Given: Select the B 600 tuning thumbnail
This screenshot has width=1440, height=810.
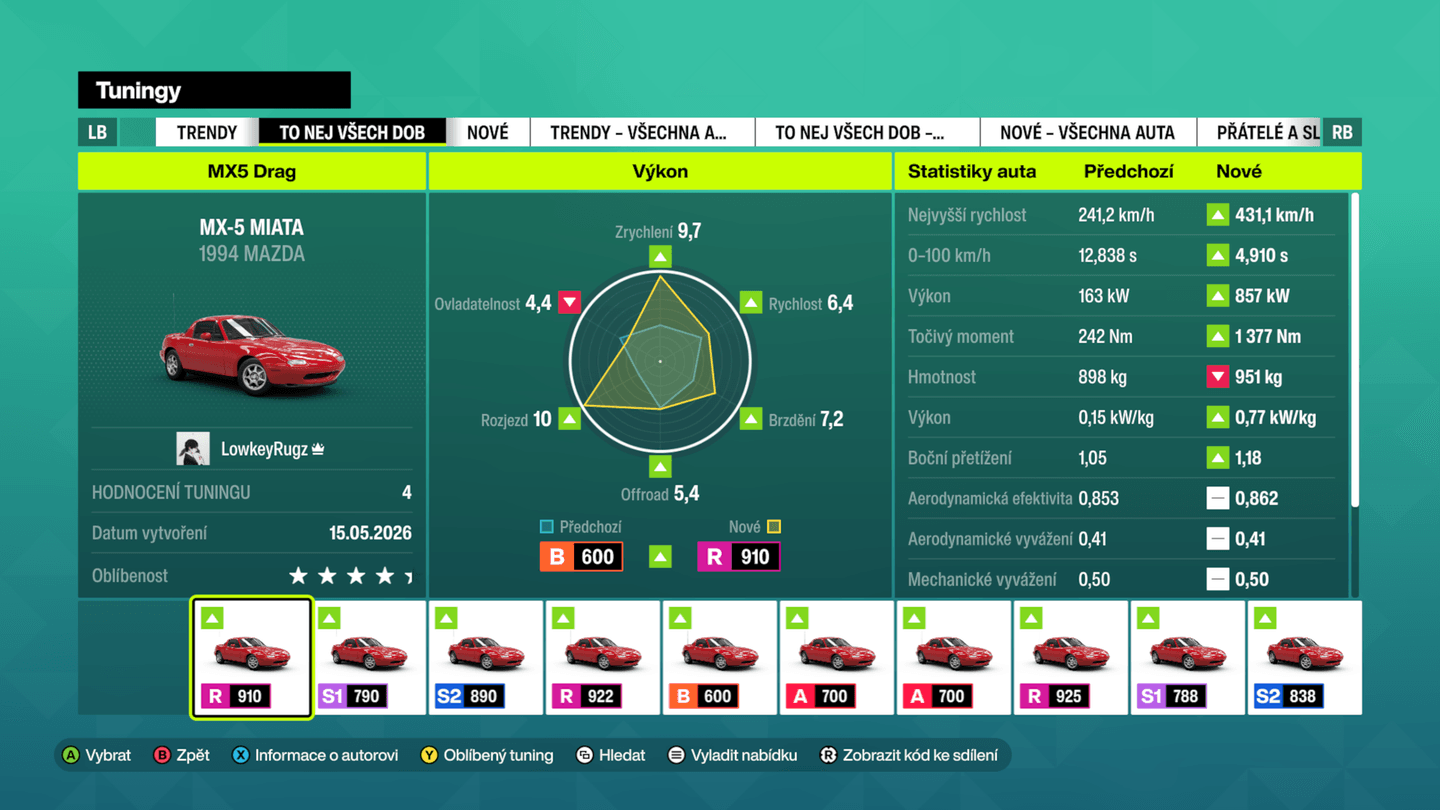Looking at the screenshot, I should click(720, 658).
